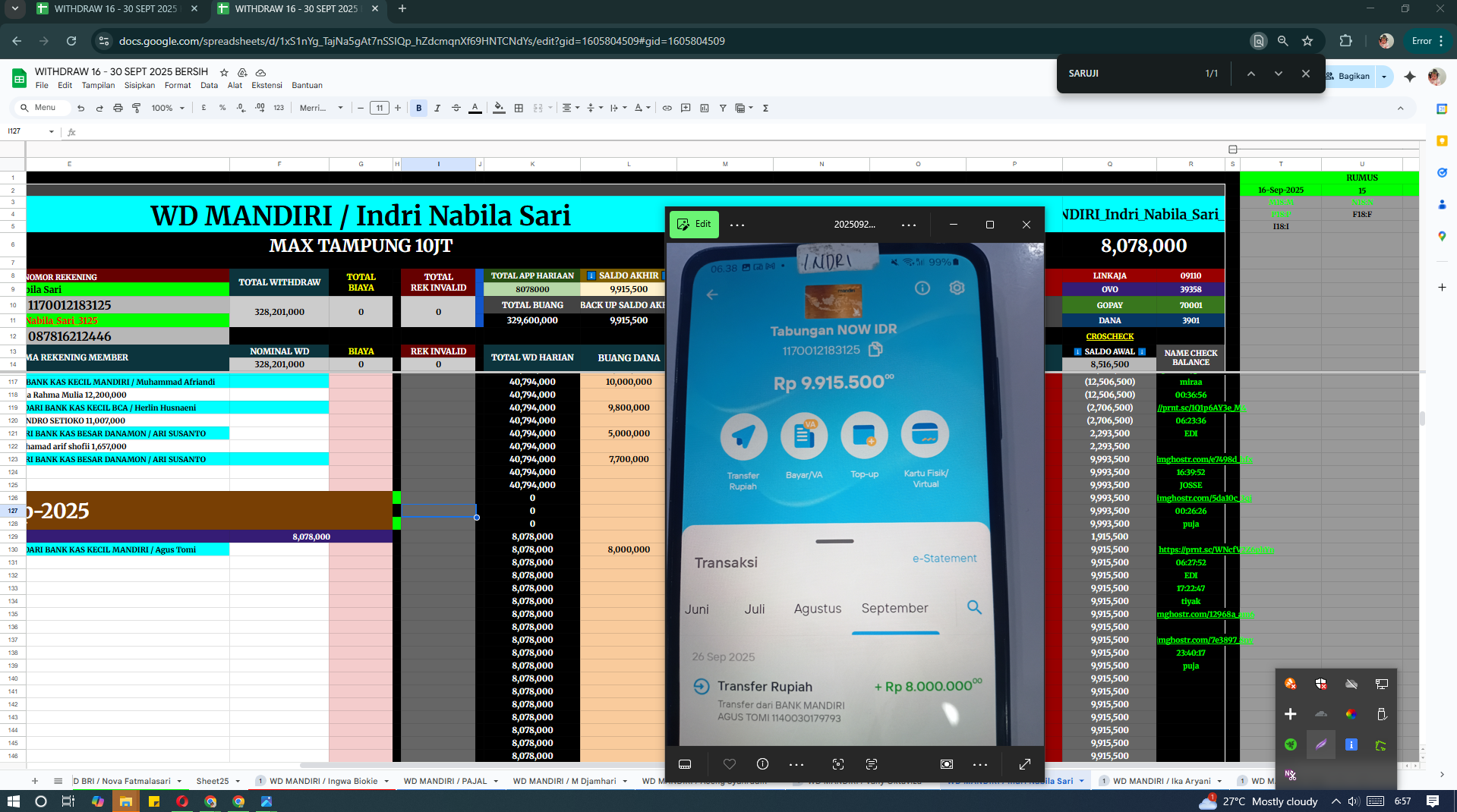Open the text wrapping dropdown
Viewport: 1457px width, 812px height.
[618, 108]
